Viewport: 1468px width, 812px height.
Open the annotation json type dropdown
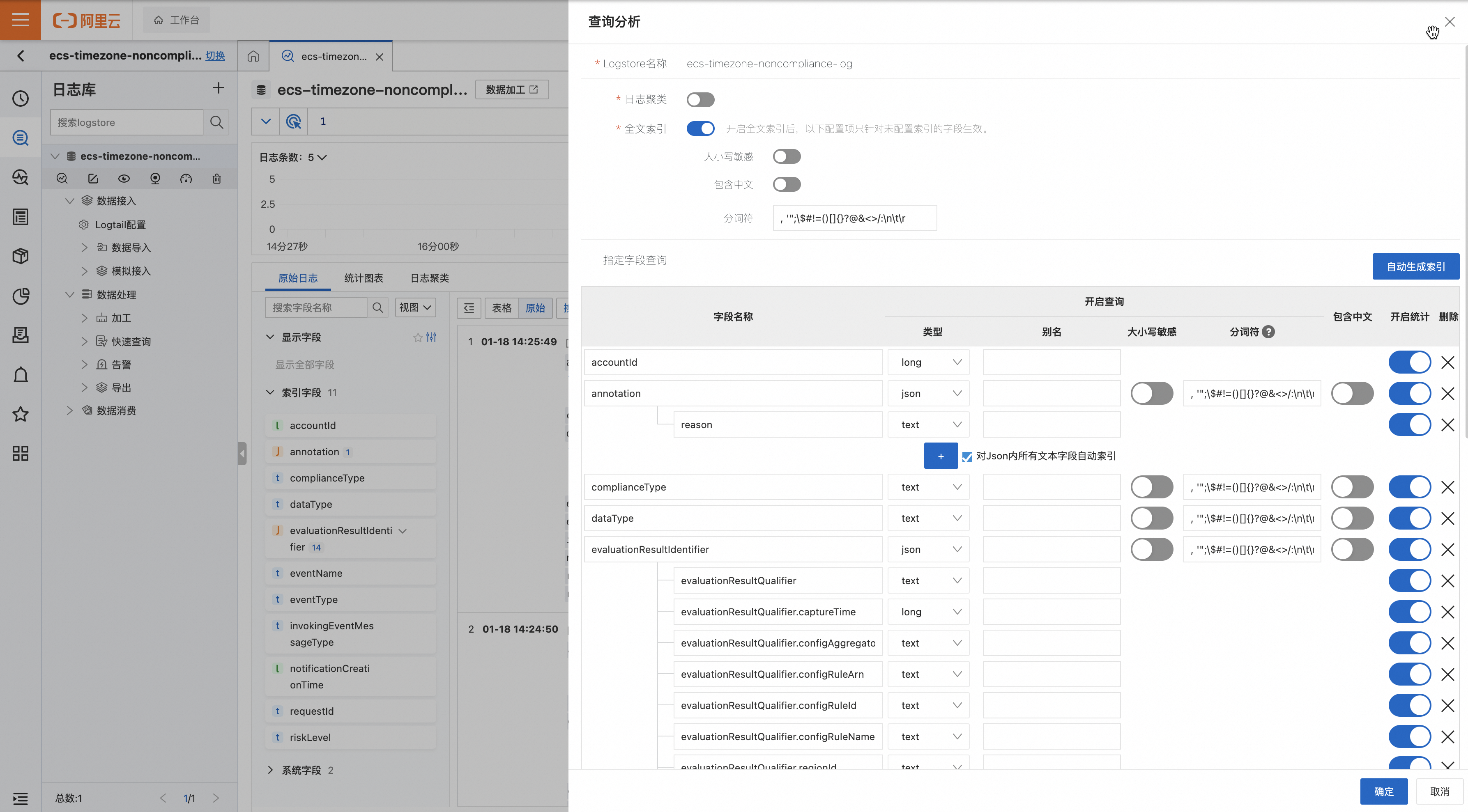tap(928, 393)
